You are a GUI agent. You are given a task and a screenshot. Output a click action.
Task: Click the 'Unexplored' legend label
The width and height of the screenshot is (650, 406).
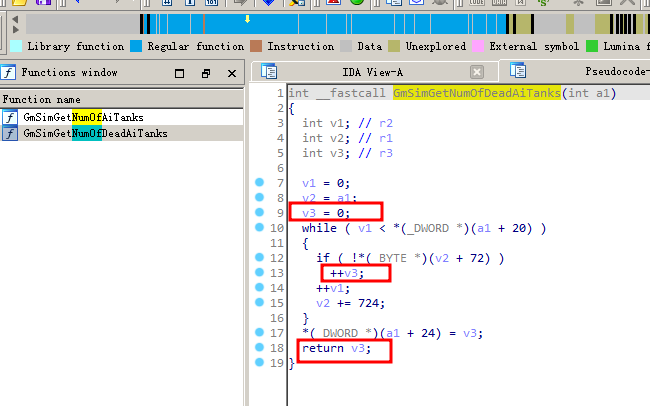click(436, 46)
